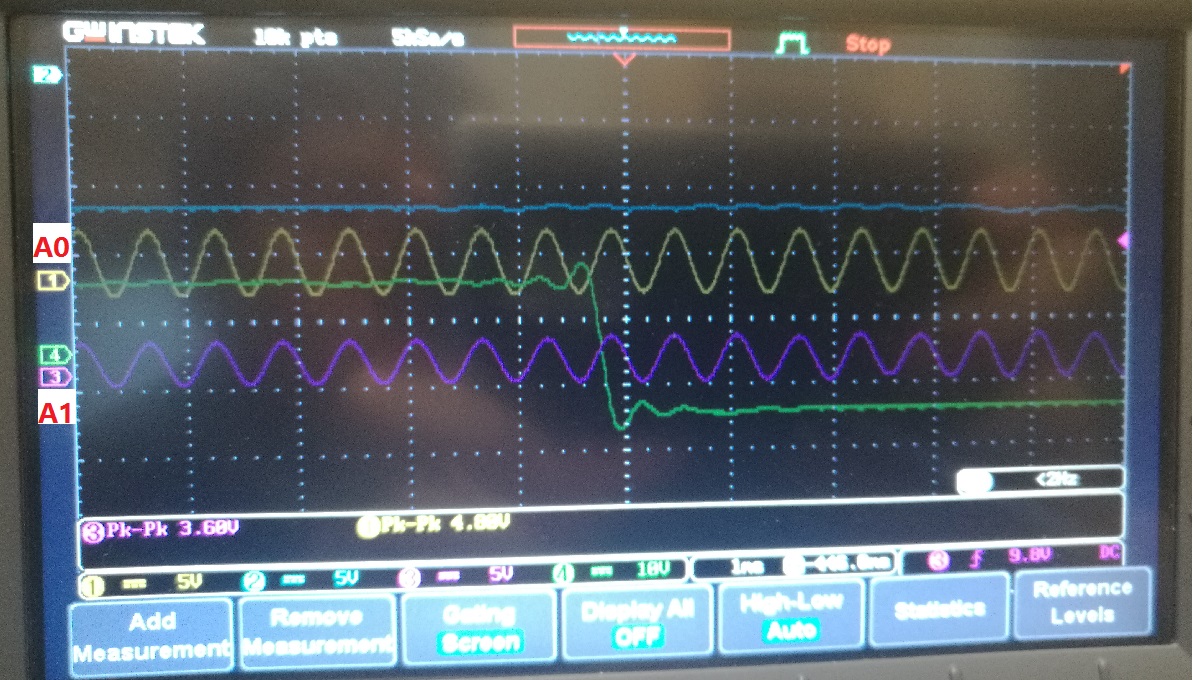Open channel 4 10V scale setting

(x=611, y=570)
